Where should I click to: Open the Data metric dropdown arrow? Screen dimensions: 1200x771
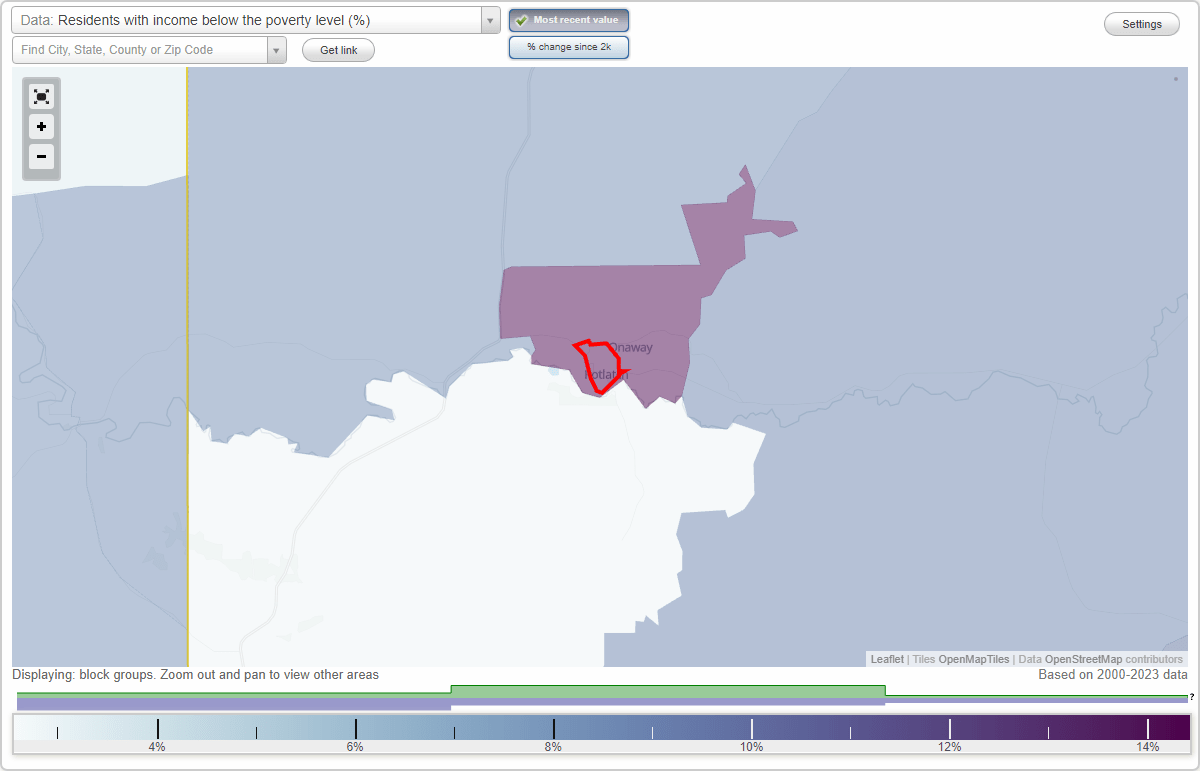click(487, 19)
